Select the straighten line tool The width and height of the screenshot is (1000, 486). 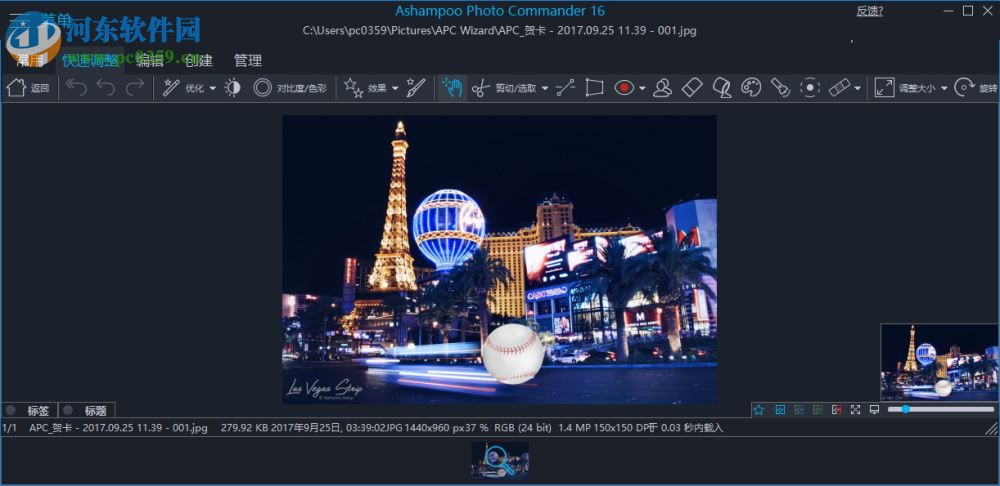565,88
